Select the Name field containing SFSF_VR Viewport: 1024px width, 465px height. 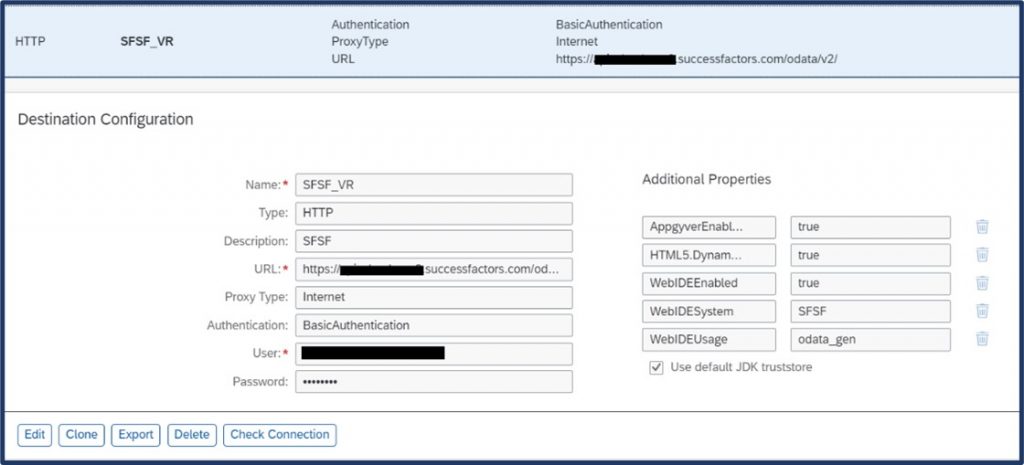coord(434,185)
